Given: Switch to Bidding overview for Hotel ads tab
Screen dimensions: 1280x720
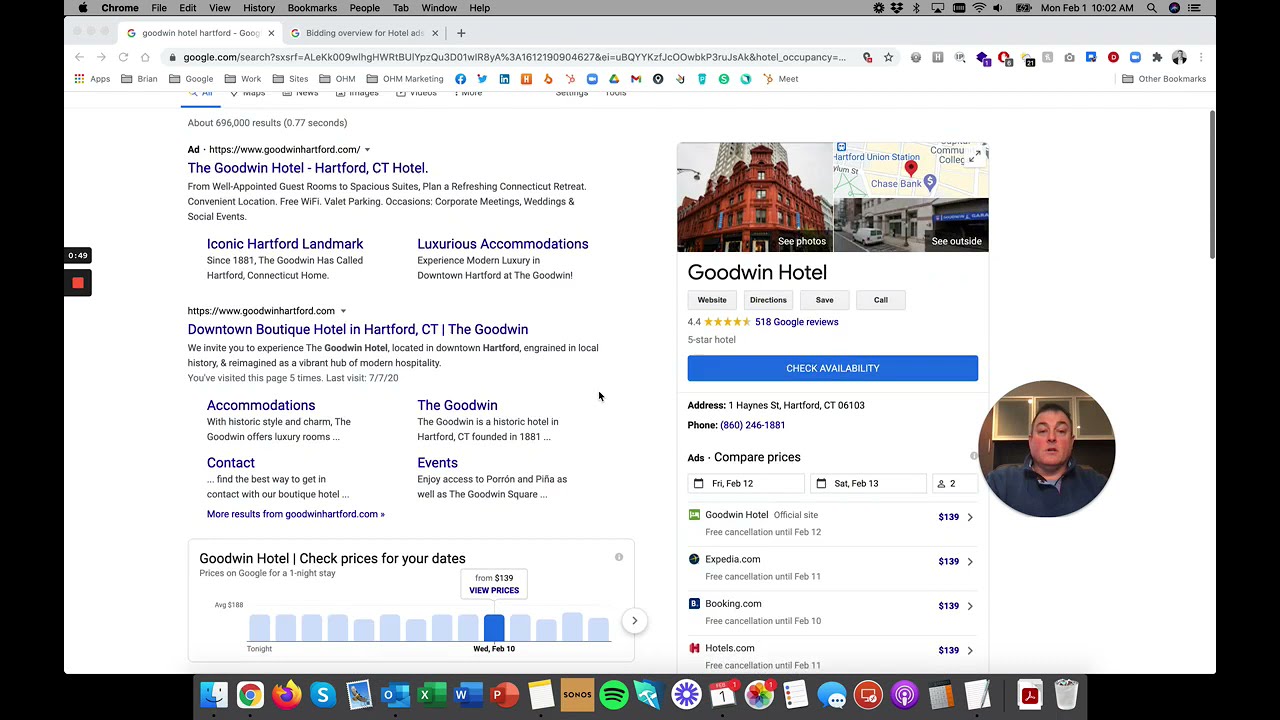Looking at the screenshot, I should tap(364, 33).
